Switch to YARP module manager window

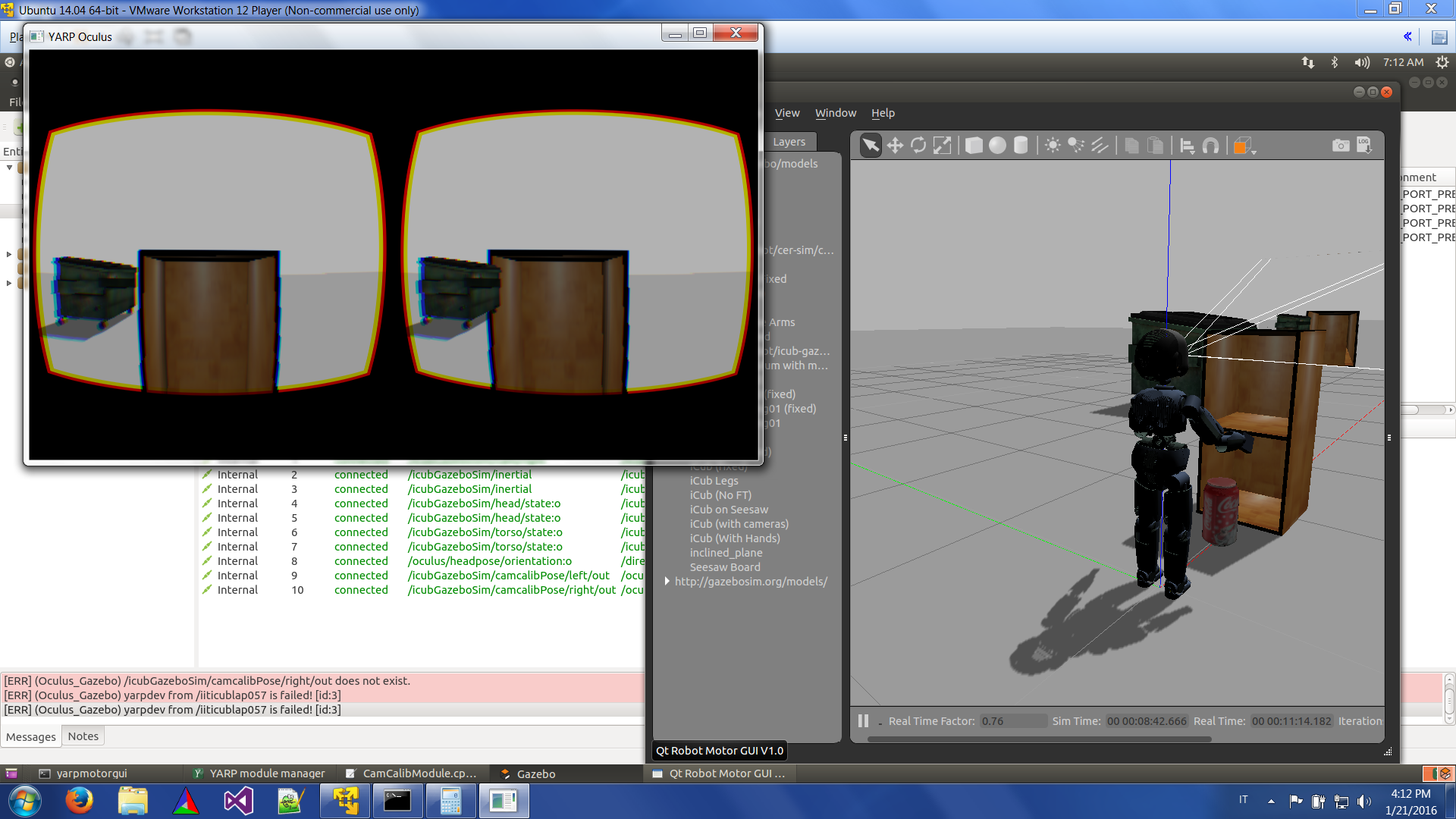[x=259, y=773]
